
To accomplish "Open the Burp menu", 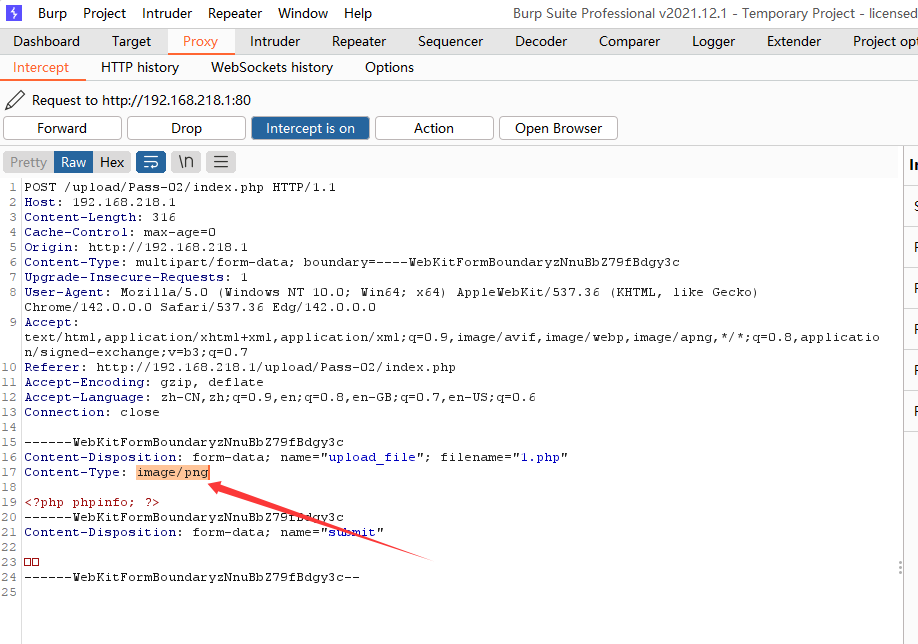I will (52, 13).
